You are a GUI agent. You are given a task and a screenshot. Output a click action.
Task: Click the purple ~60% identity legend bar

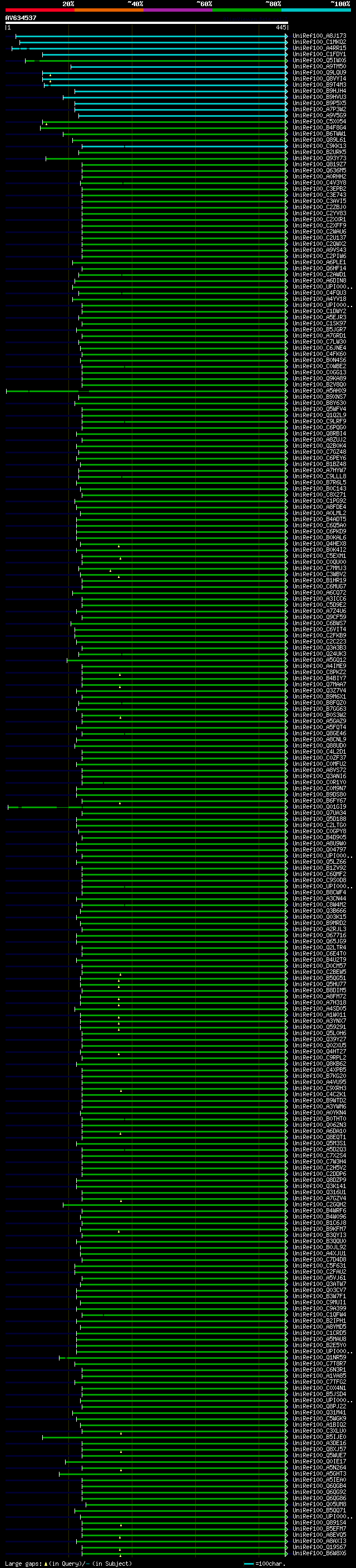[x=179, y=10]
